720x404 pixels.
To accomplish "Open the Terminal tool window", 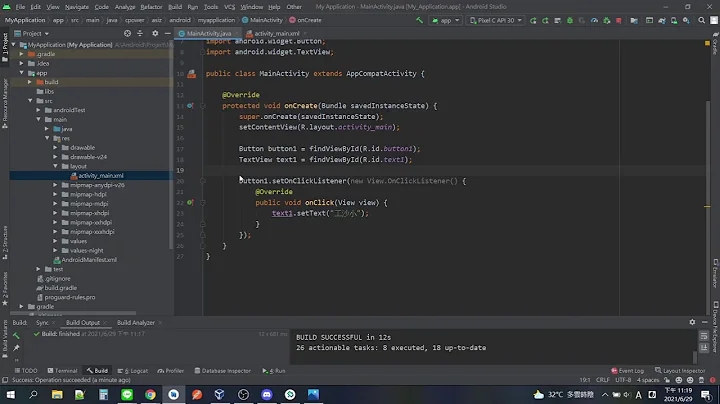I will point(62,371).
